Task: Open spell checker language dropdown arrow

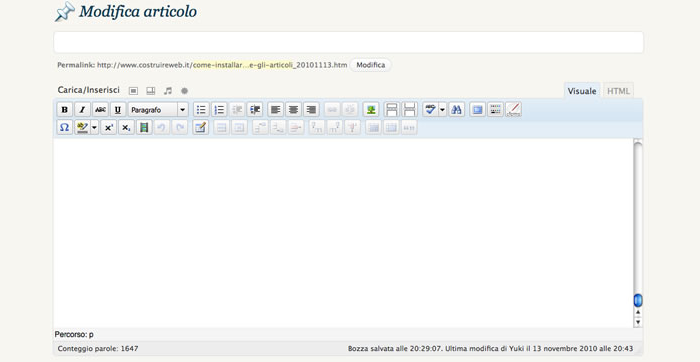Action: [x=442, y=109]
